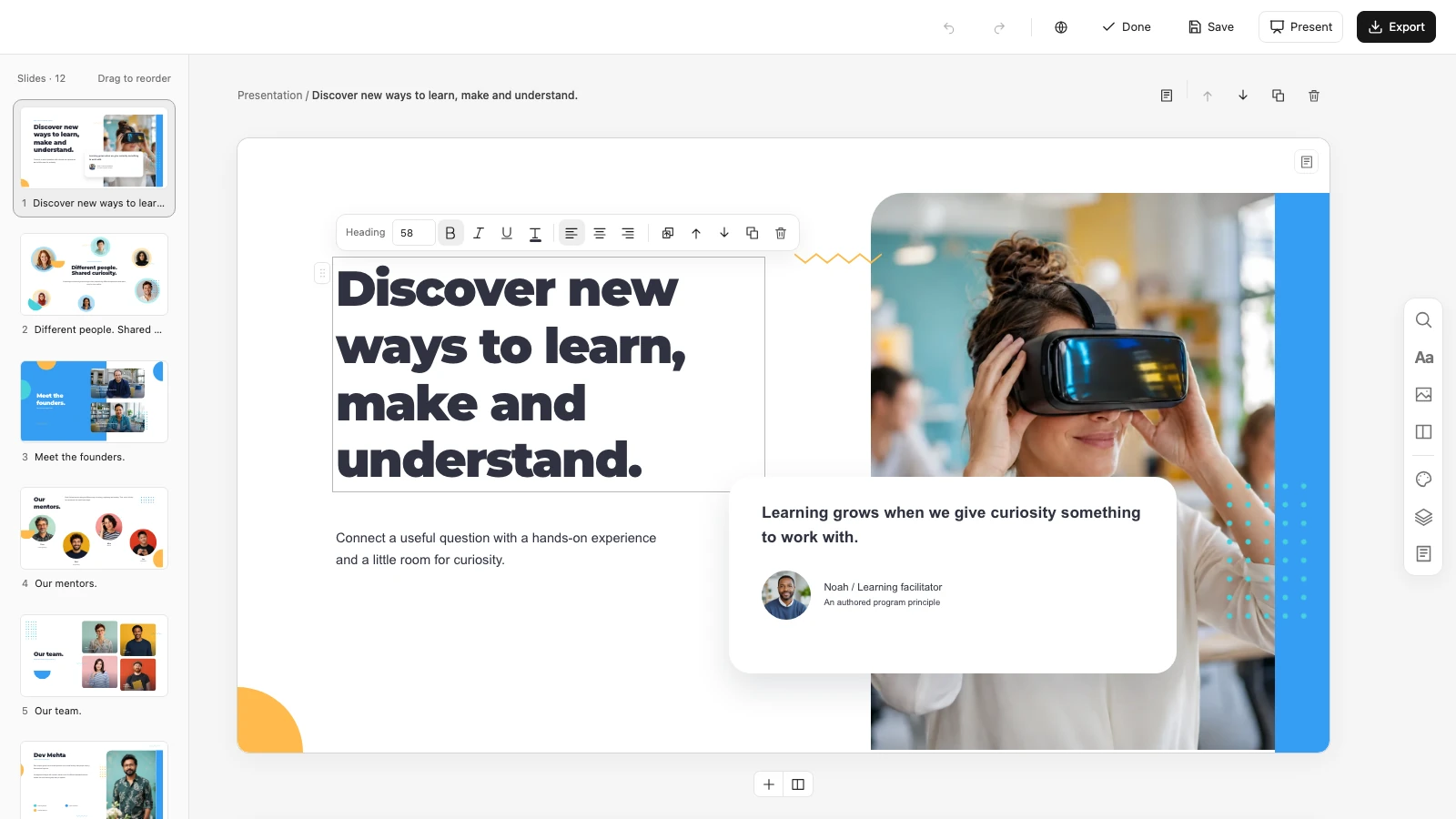The width and height of the screenshot is (1456, 819).
Task: Open typography Aa panel
Action: pyautogui.click(x=1424, y=358)
